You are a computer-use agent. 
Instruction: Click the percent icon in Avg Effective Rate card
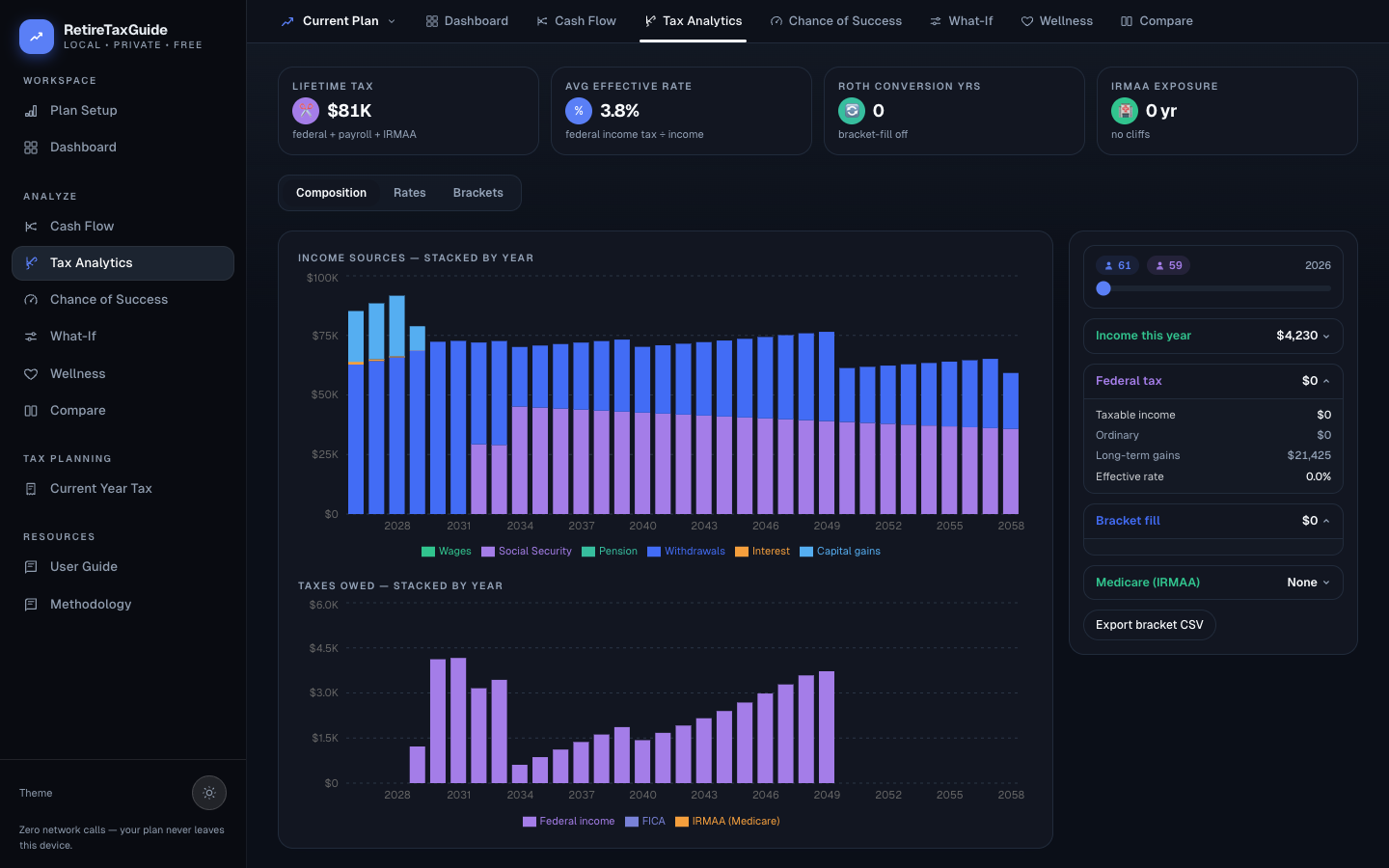579,111
